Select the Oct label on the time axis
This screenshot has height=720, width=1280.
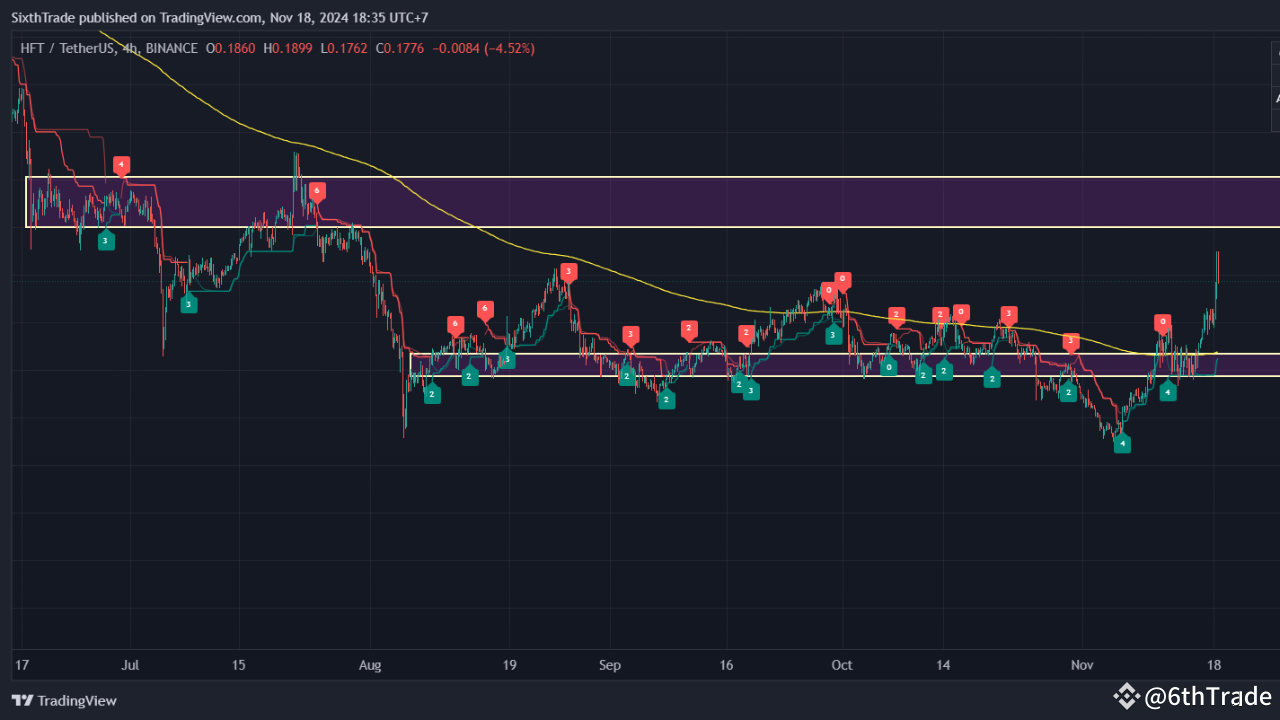(841, 665)
